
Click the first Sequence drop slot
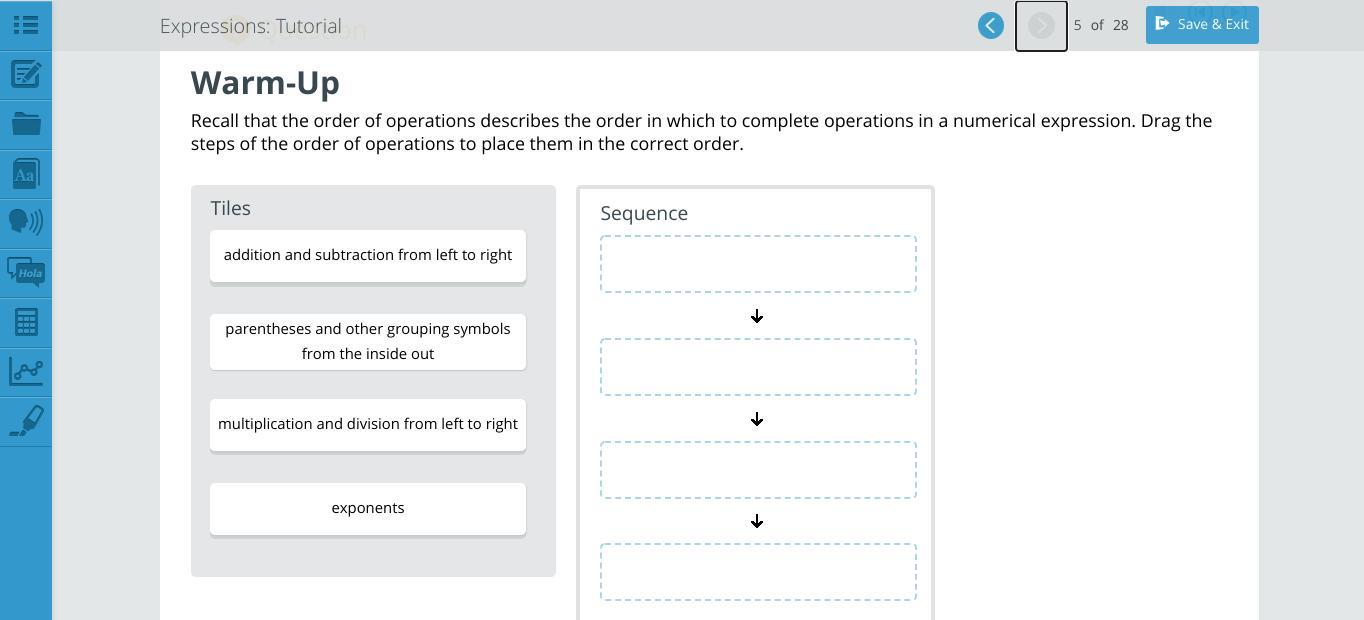(758, 264)
